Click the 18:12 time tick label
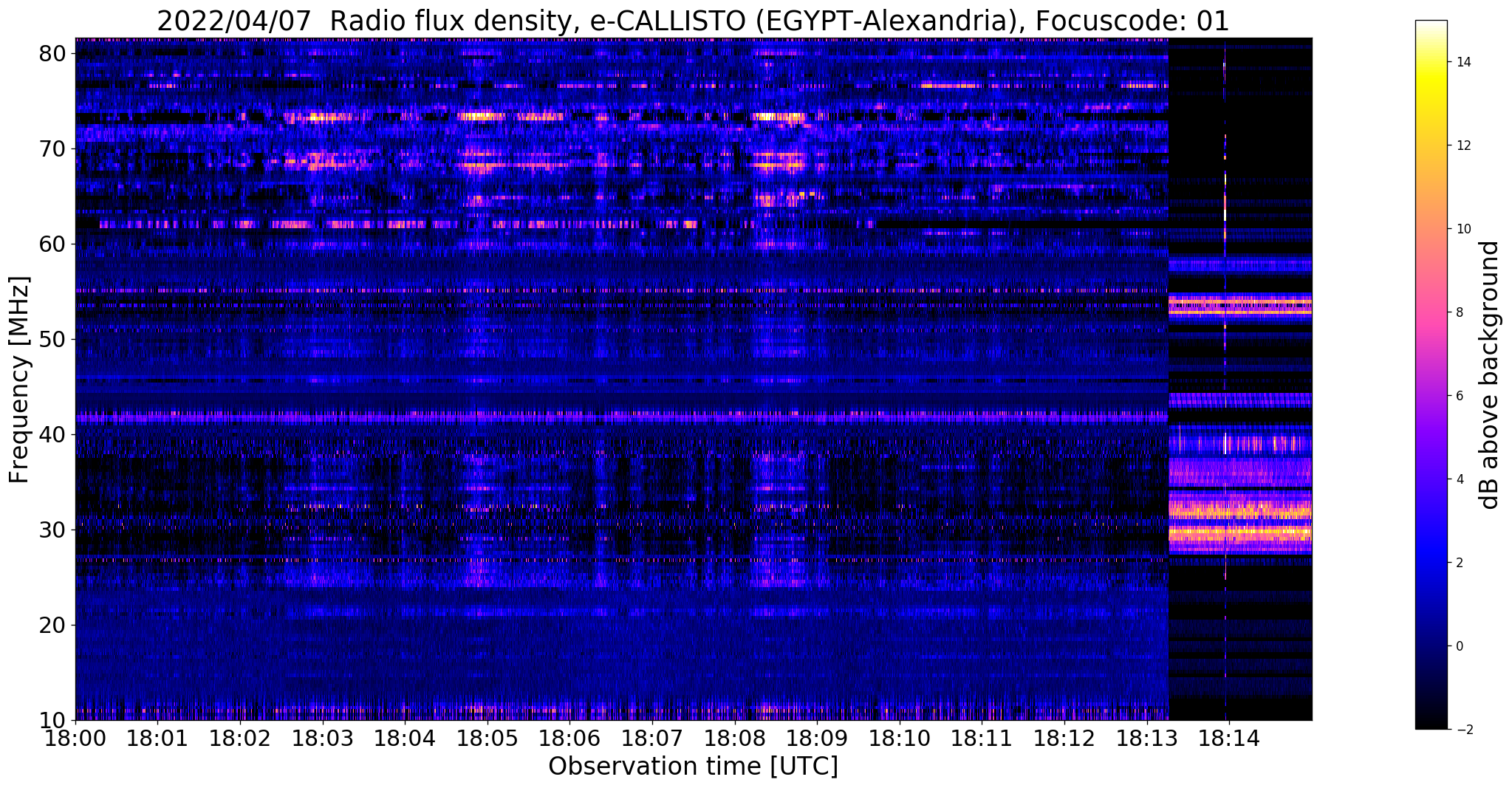The height and width of the screenshot is (788, 1512). coord(1064,738)
